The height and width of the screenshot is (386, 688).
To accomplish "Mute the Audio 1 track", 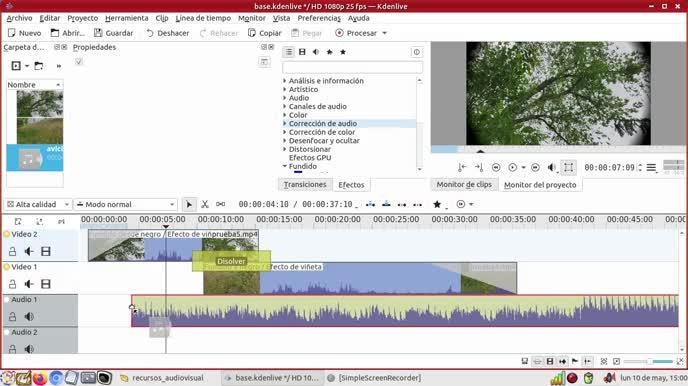I will [x=29, y=316].
